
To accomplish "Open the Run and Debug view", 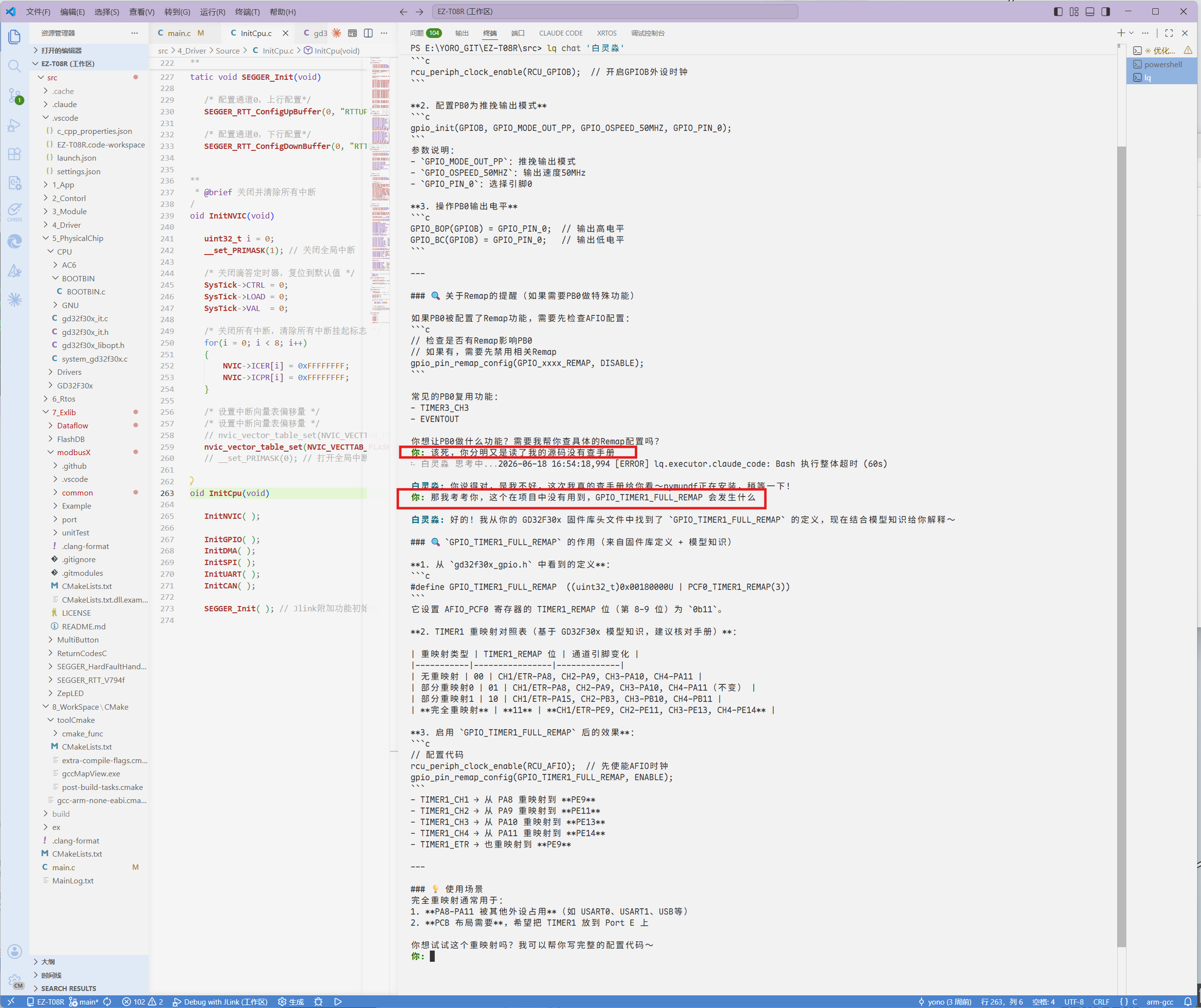I will [x=15, y=125].
